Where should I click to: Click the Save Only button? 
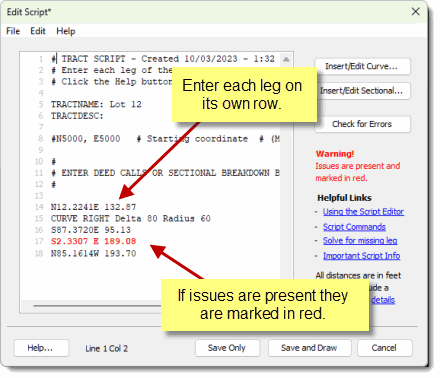click(x=227, y=348)
